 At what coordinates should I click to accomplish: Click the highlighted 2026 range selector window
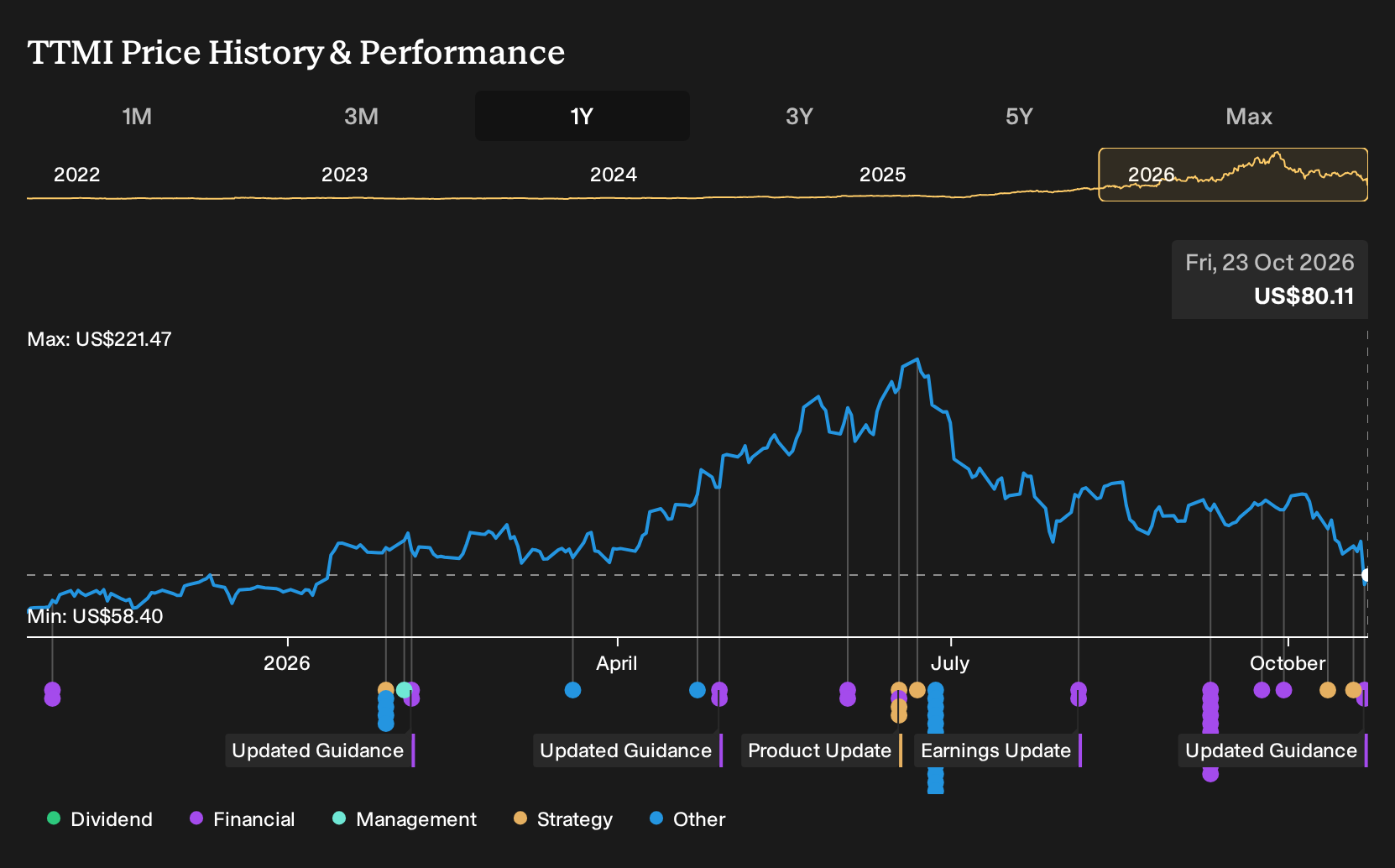pos(1233,175)
